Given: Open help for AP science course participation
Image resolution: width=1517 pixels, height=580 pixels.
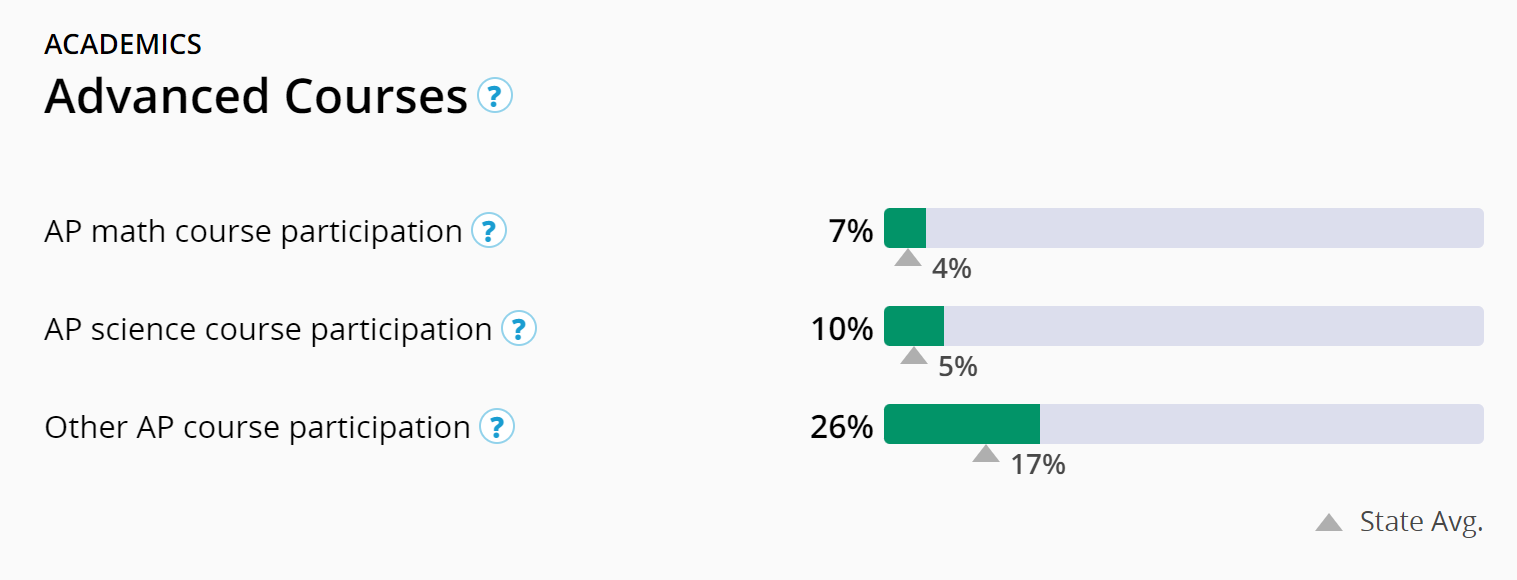Looking at the screenshot, I should (x=519, y=329).
